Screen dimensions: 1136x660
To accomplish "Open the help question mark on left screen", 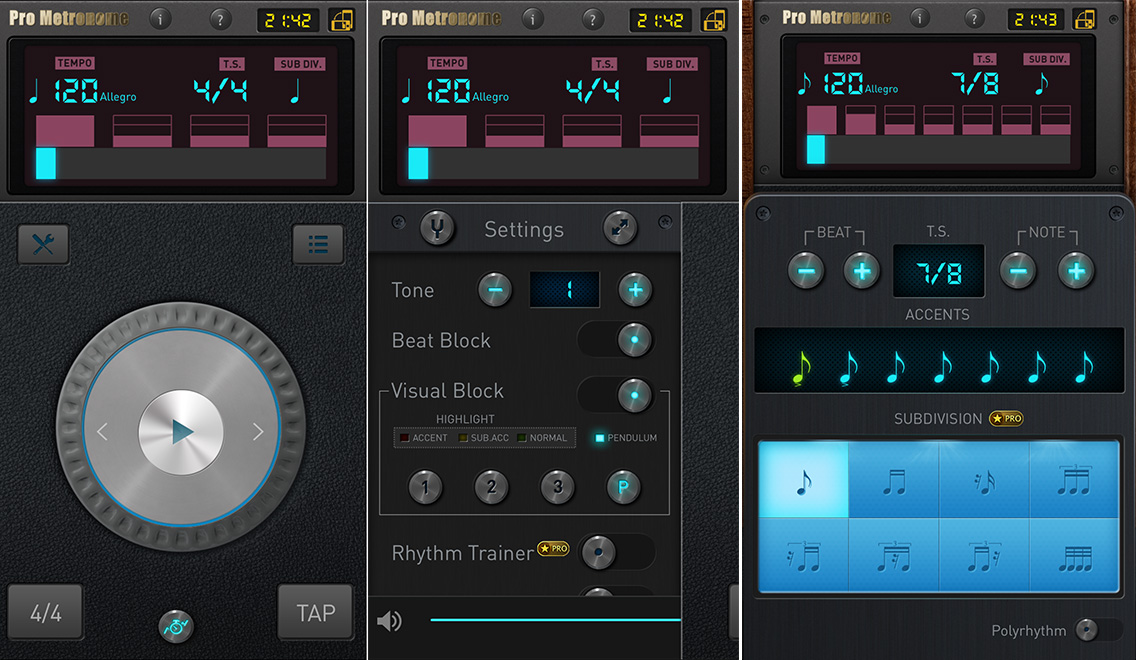I will tap(220, 19).
